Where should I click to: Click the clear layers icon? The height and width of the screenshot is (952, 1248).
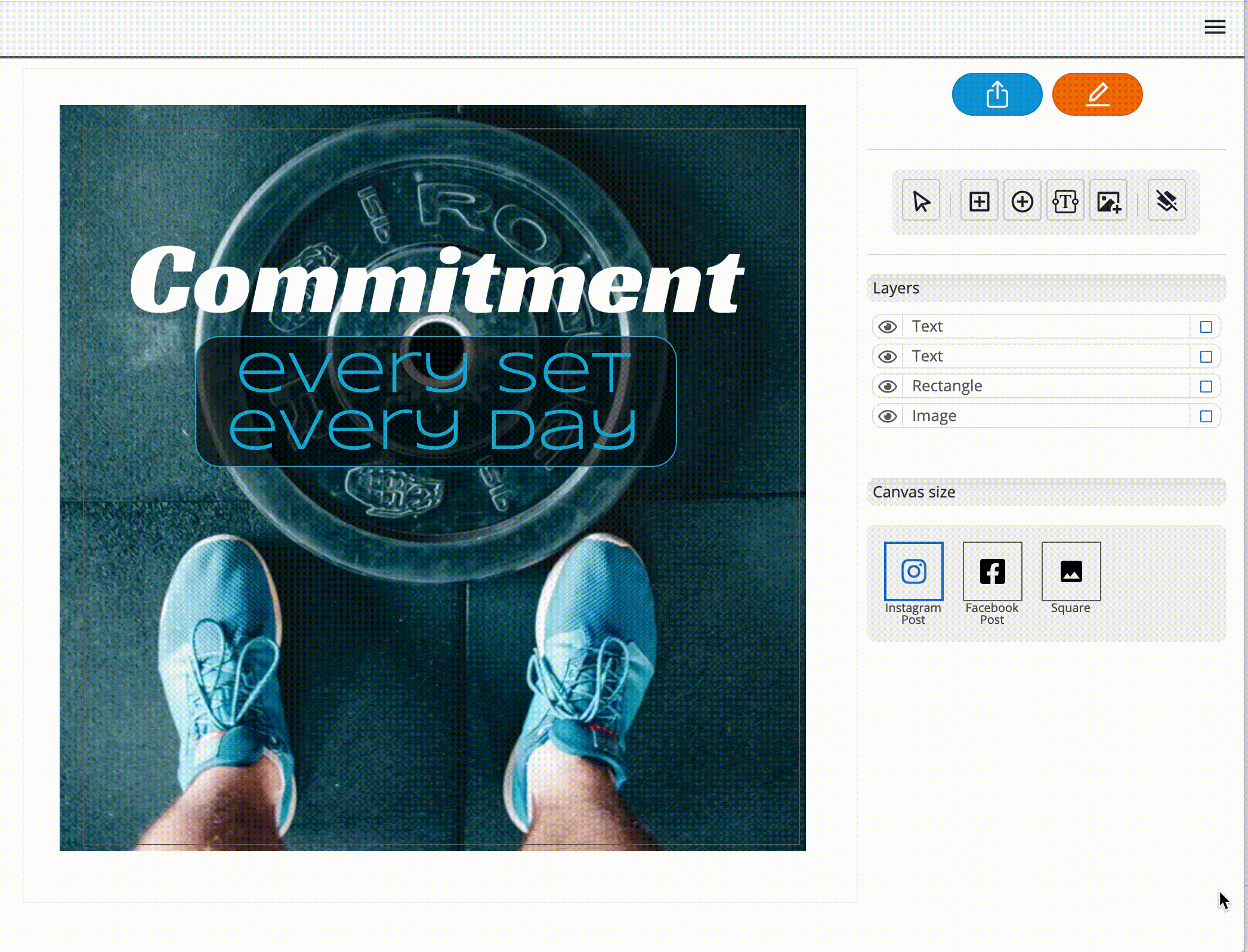click(1166, 201)
